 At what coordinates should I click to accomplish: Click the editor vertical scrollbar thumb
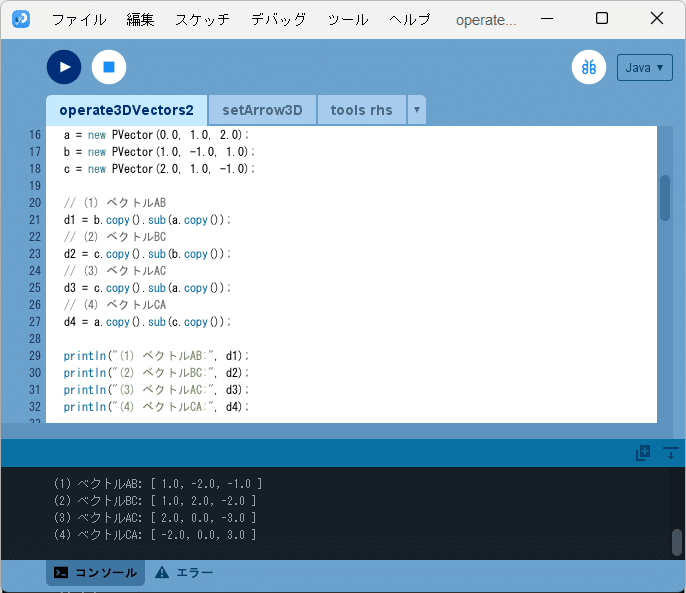pos(665,198)
